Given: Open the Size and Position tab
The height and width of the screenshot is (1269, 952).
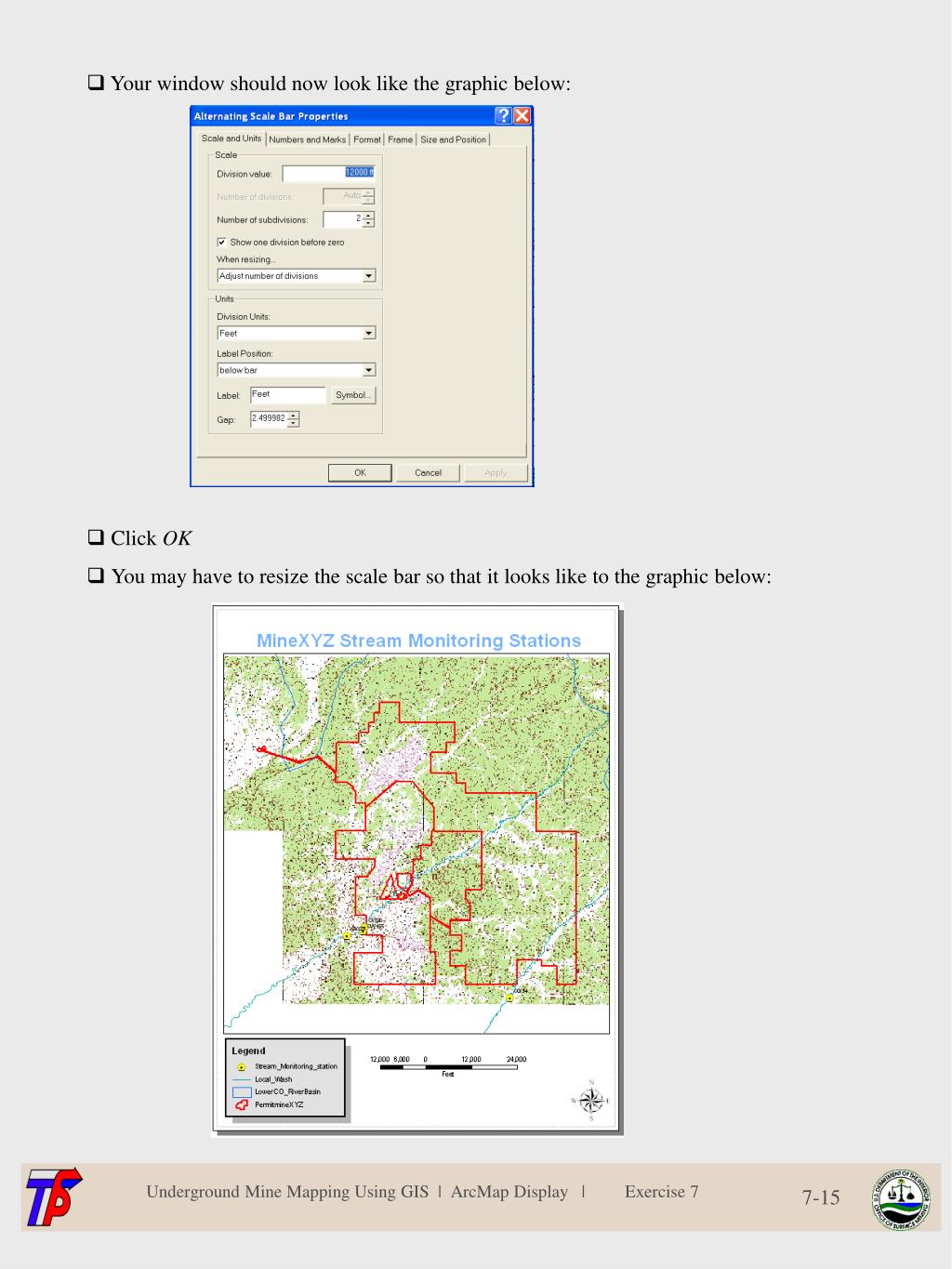Looking at the screenshot, I should 454,139.
